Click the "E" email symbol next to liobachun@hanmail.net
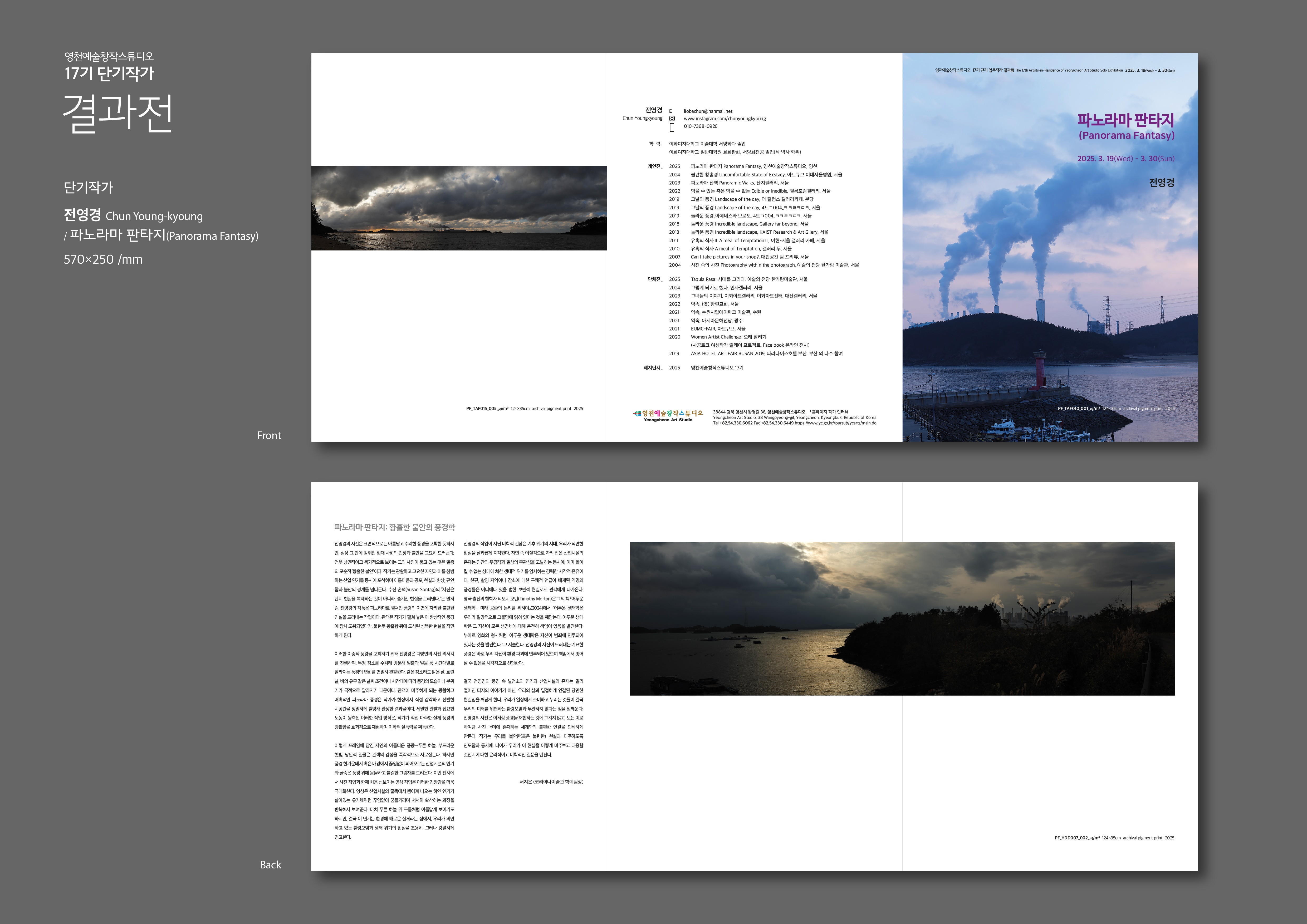The width and height of the screenshot is (1307, 924). [x=670, y=111]
